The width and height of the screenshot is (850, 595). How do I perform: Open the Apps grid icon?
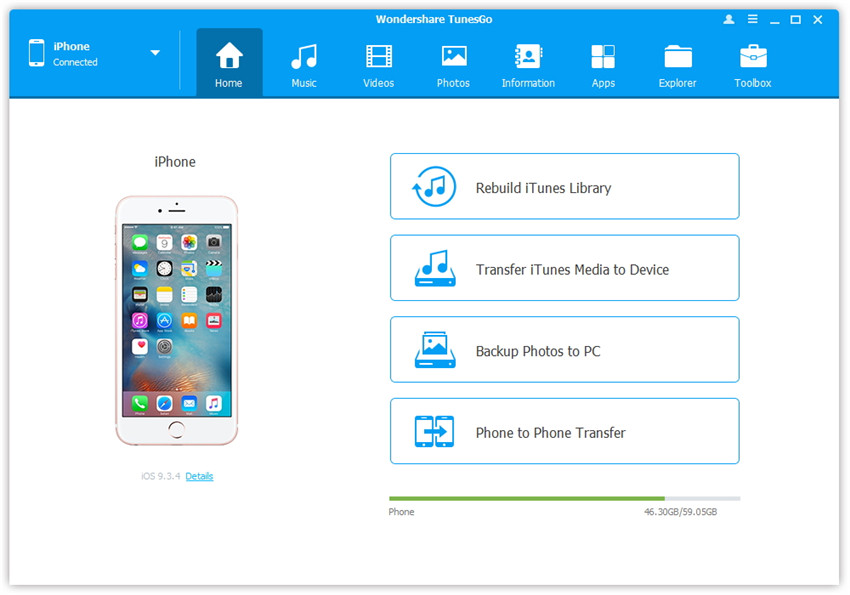click(x=603, y=58)
